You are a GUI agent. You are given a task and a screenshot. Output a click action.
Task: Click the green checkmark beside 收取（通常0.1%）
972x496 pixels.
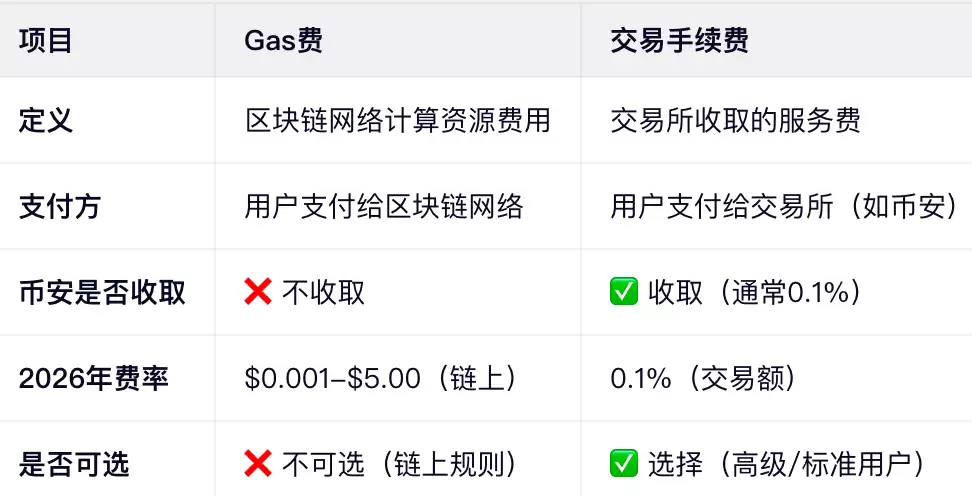(624, 293)
